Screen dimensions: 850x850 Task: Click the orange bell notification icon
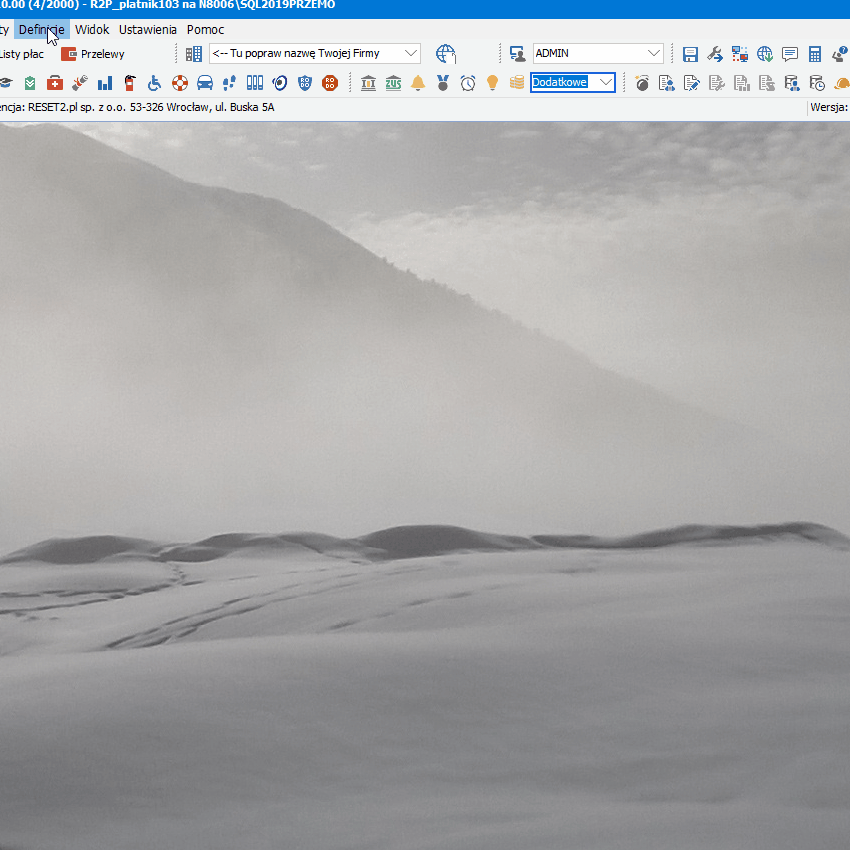418,83
